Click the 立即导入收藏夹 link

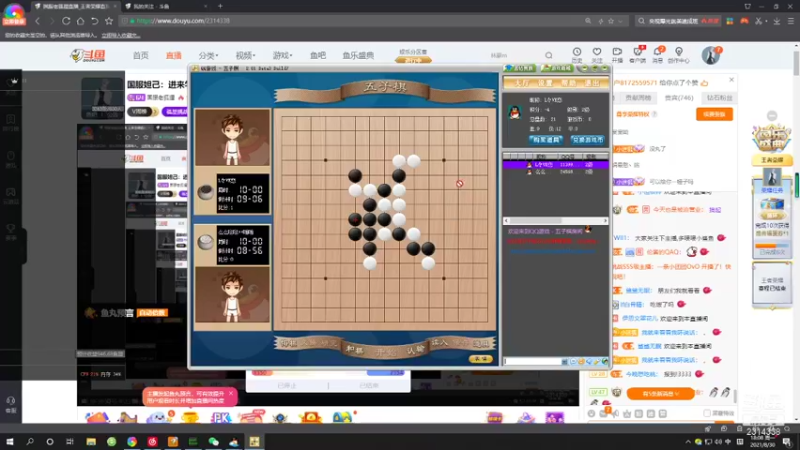click(120, 35)
